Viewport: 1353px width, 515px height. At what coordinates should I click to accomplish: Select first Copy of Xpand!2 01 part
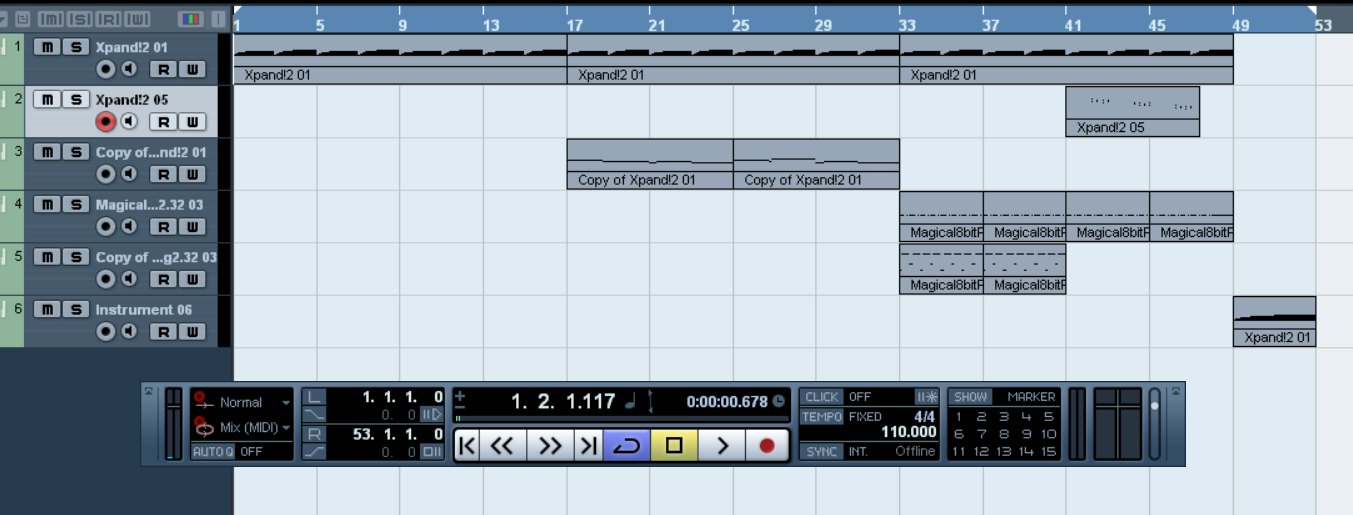pyautogui.click(x=650, y=164)
